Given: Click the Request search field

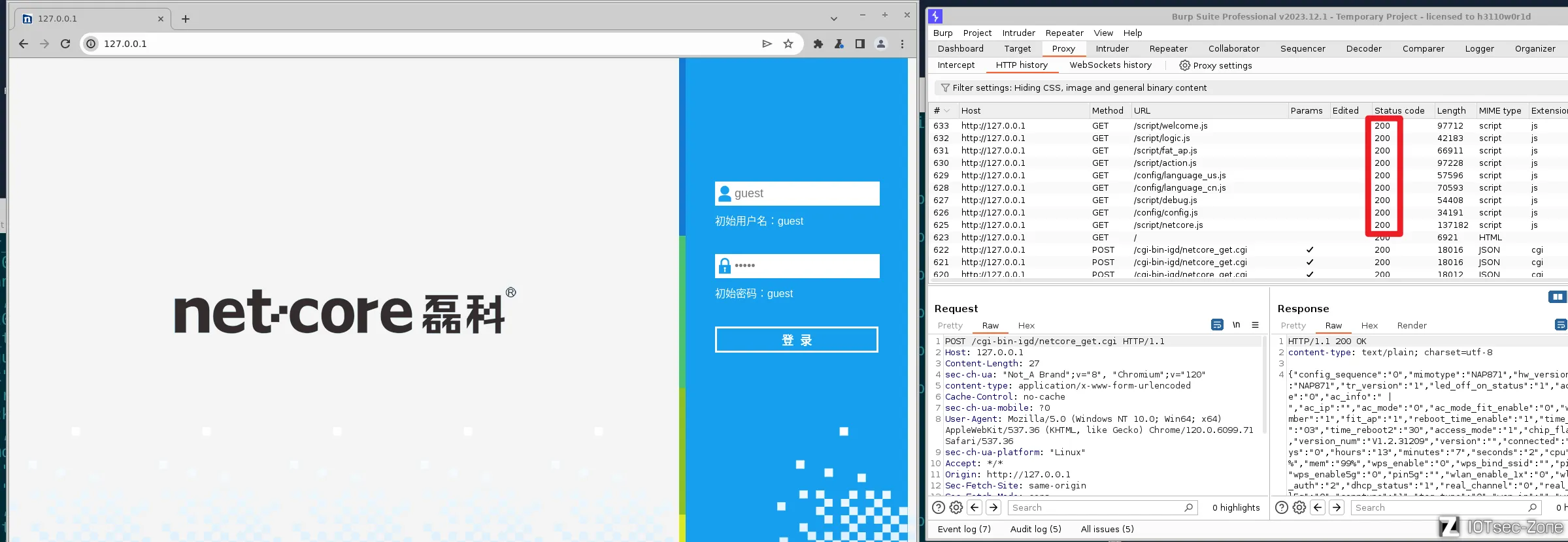Looking at the screenshot, I should (1102, 507).
